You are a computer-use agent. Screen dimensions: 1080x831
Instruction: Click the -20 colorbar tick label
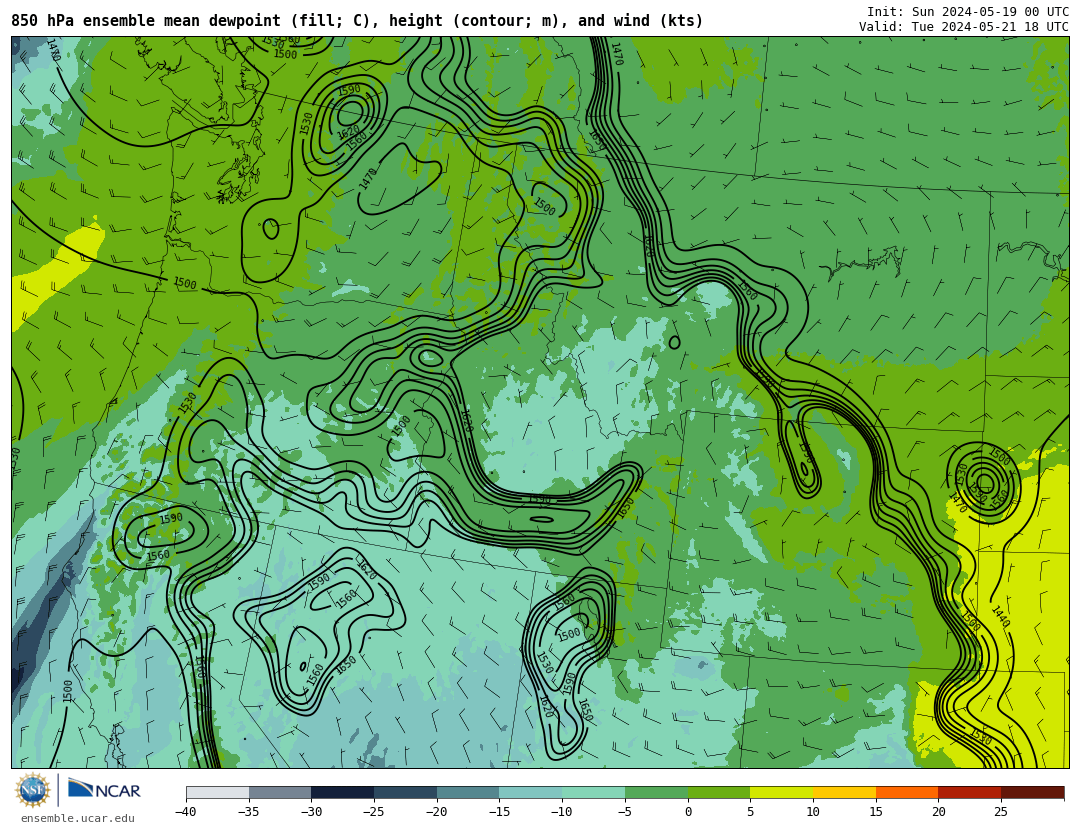tap(436, 812)
